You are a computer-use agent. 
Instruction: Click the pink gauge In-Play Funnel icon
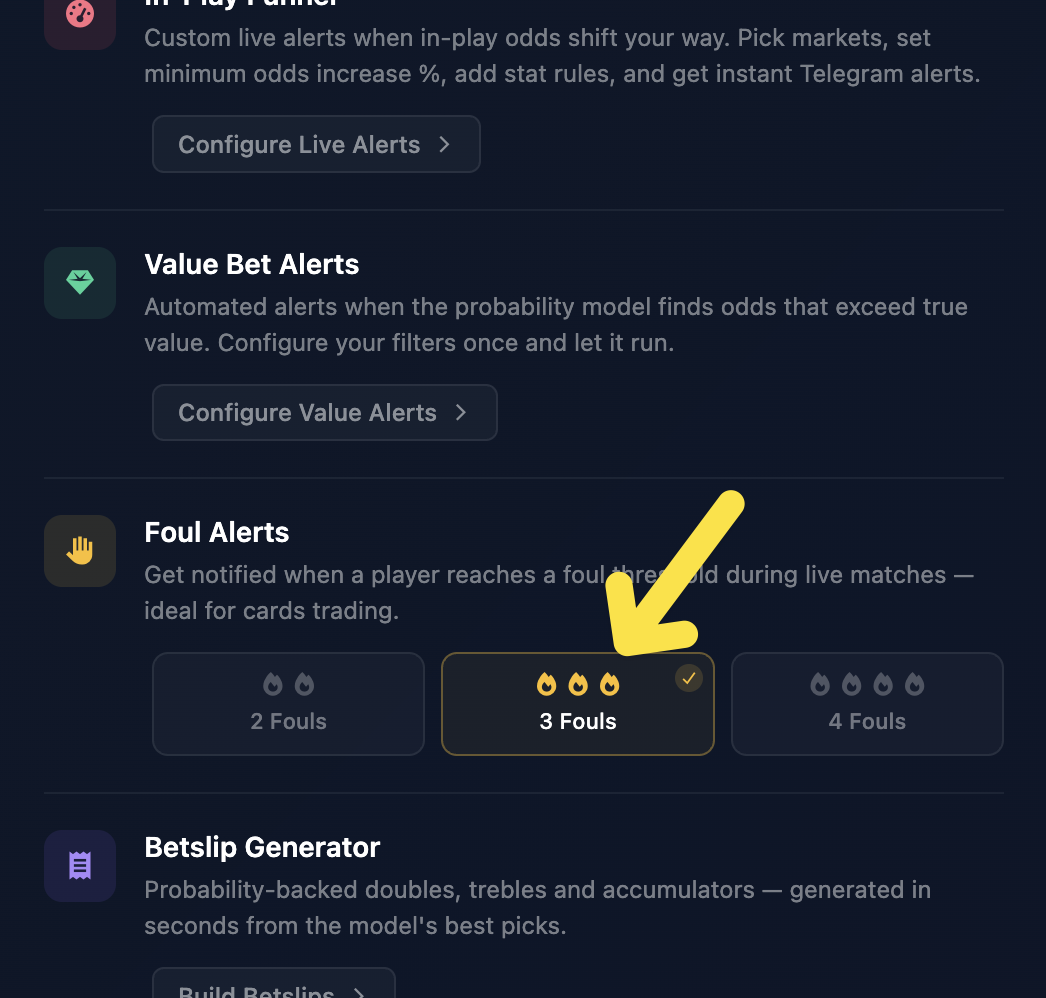[x=80, y=15]
